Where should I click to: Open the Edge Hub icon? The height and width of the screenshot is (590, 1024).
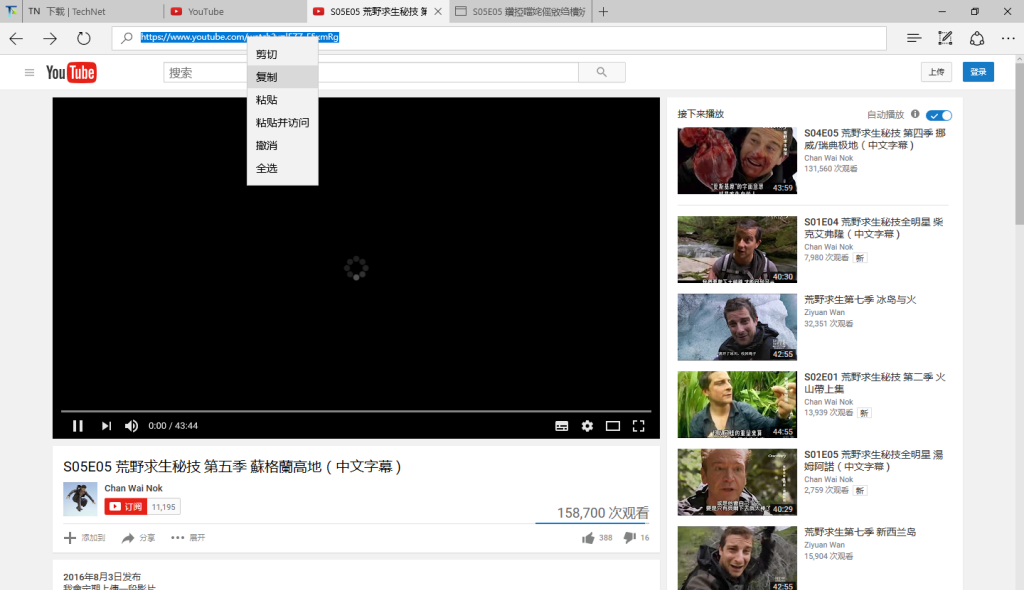[914, 39]
